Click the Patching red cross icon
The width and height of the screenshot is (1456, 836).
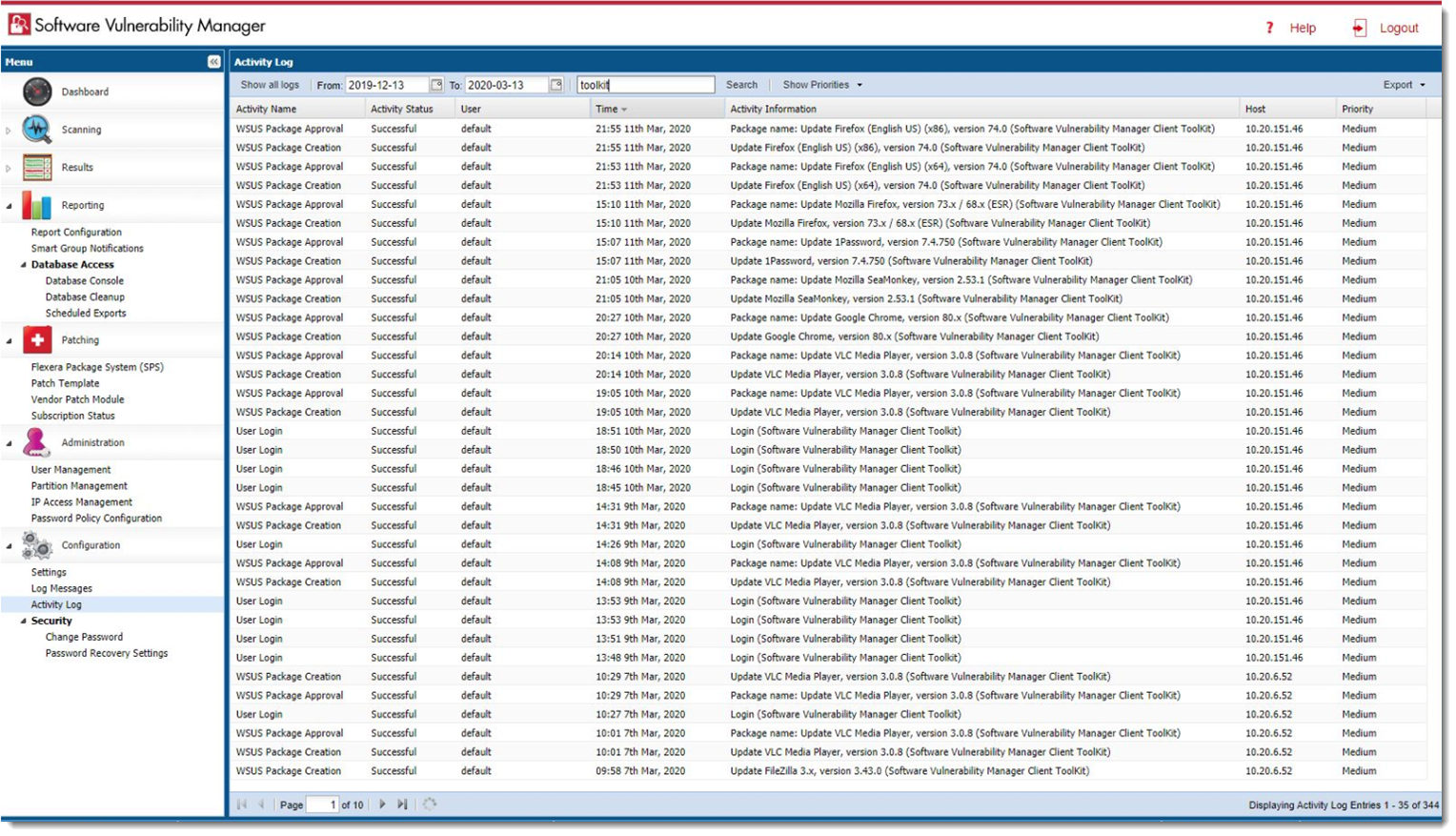pos(37,340)
